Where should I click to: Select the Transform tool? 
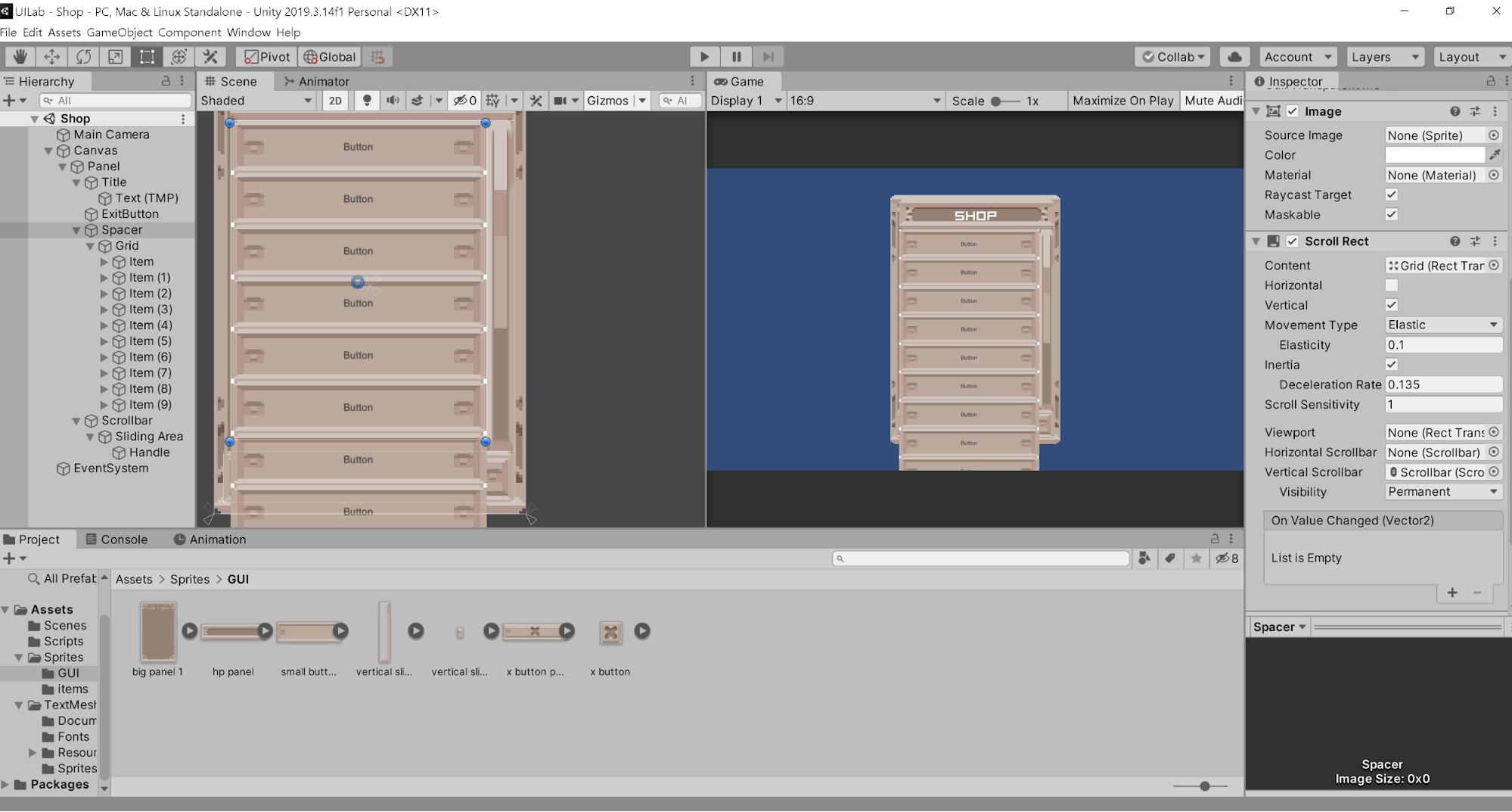[179, 57]
